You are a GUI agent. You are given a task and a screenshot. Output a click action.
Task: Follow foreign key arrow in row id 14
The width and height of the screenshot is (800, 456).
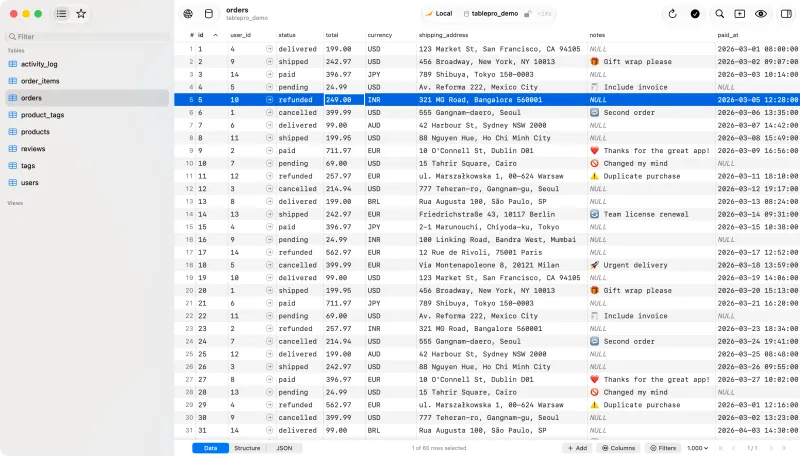(x=269, y=214)
